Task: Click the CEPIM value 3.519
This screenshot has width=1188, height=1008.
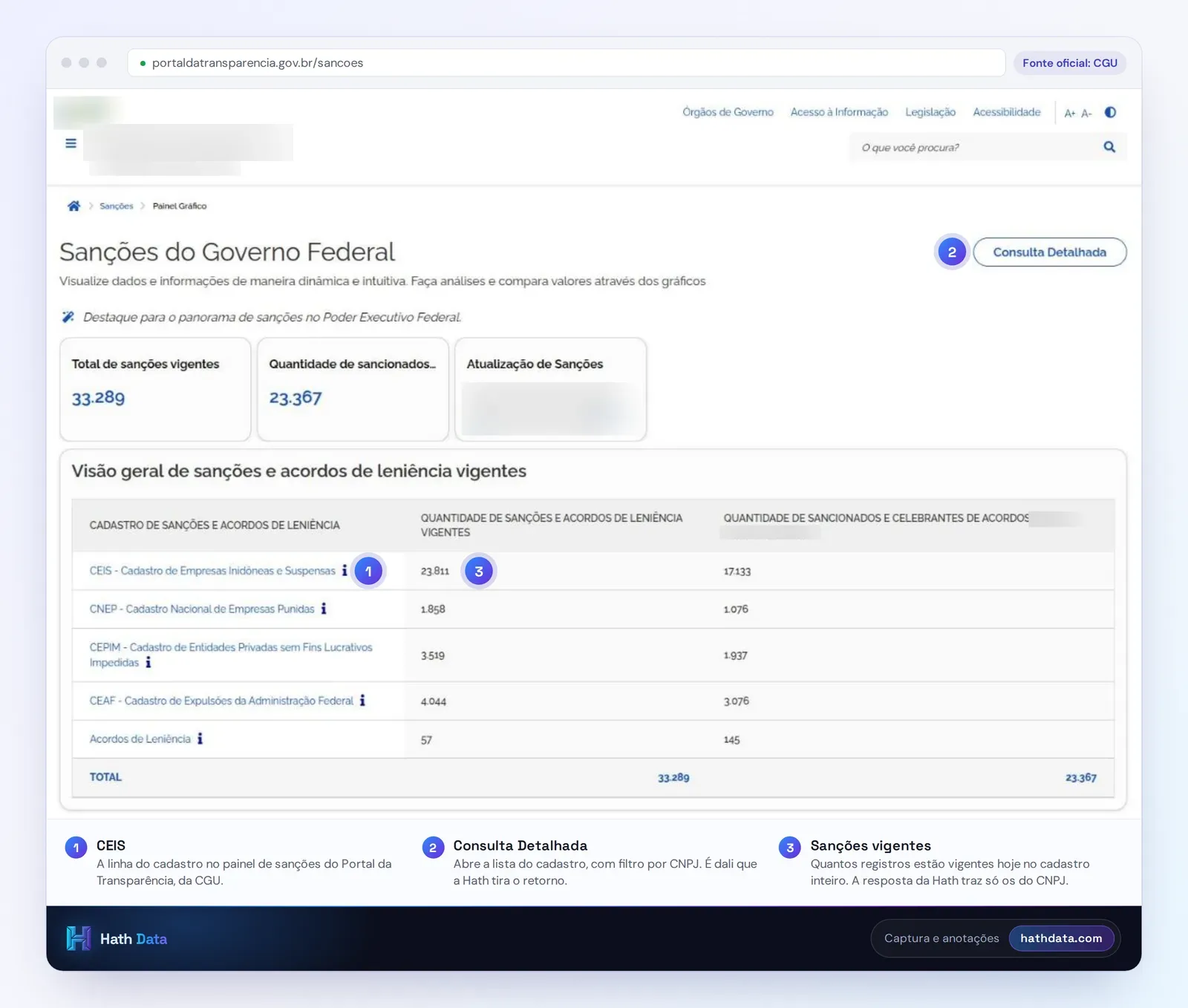Action: 433,655
